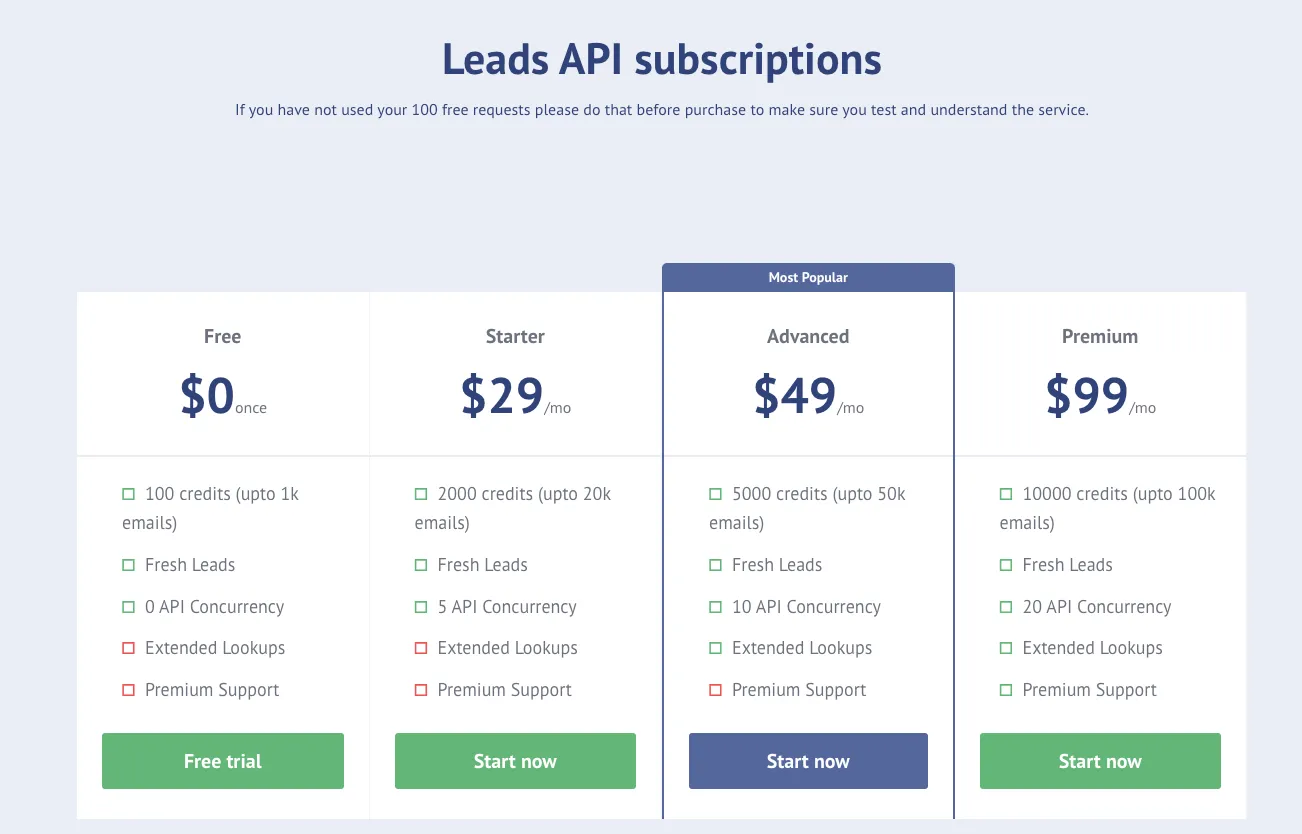The height and width of the screenshot is (834, 1302).
Task: Click red square beside Starter plan Premium Support
Action: (x=421, y=690)
